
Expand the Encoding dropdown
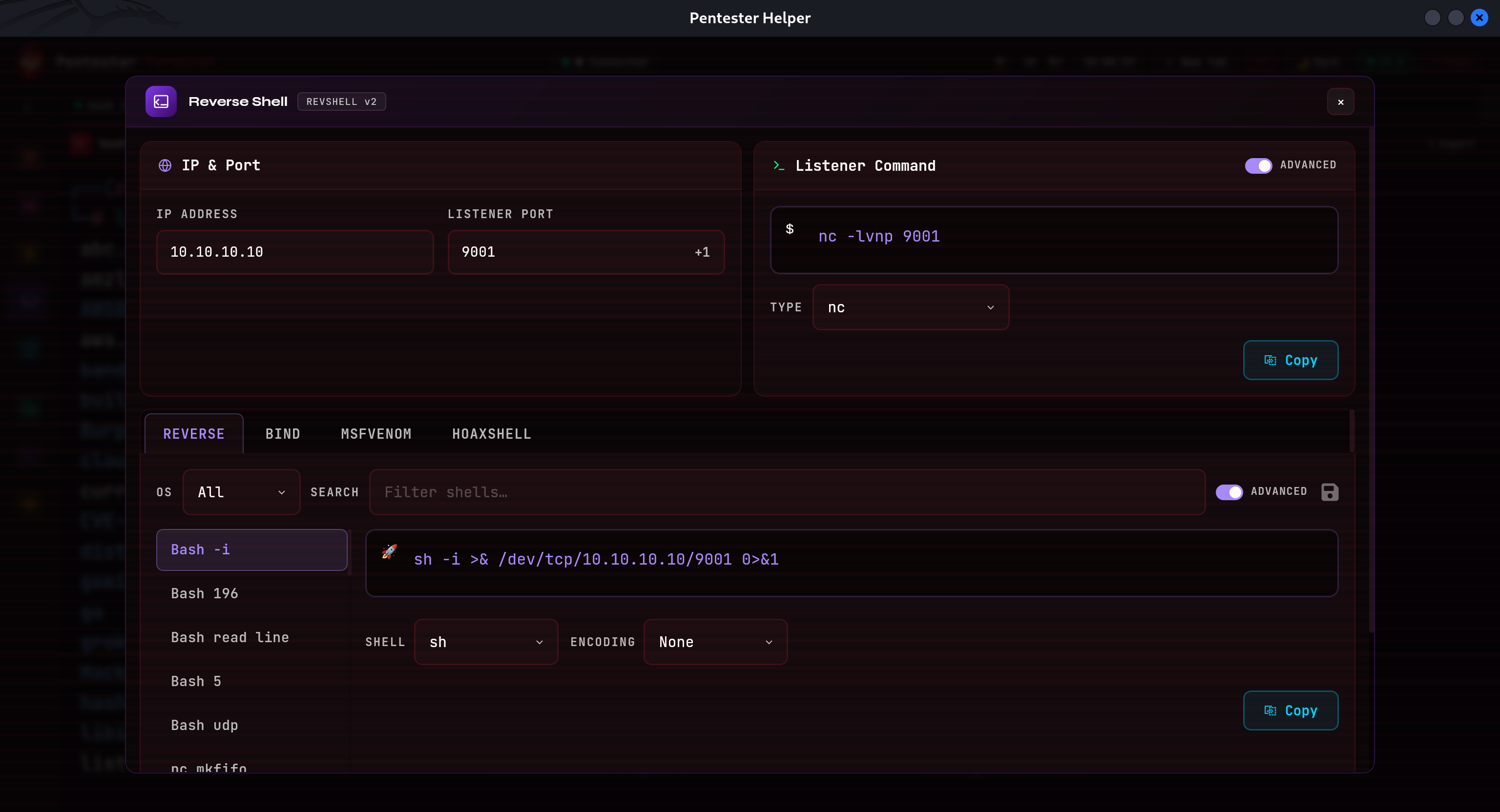(715, 642)
